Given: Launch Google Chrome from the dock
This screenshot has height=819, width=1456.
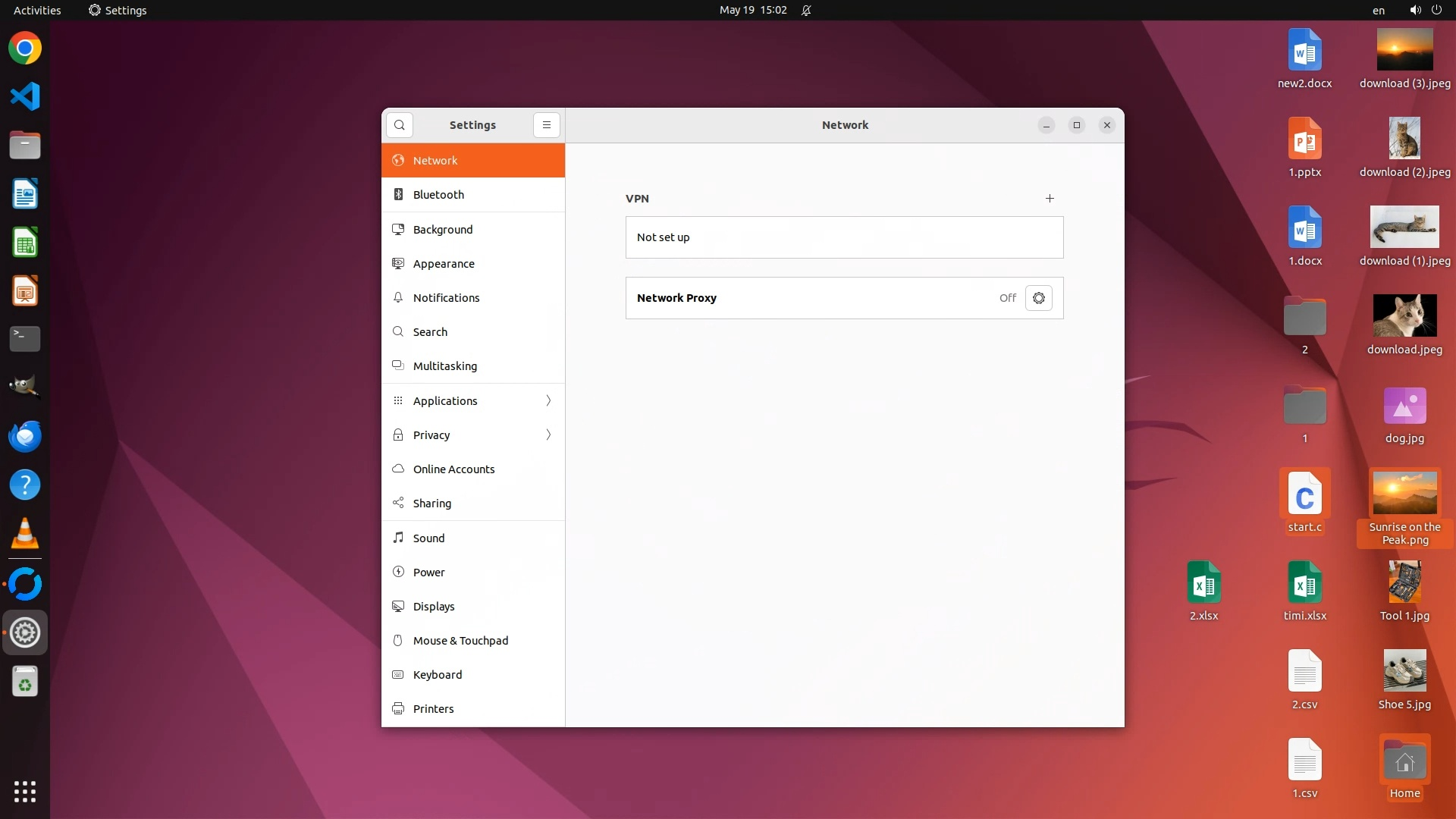Looking at the screenshot, I should click(x=25, y=49).
